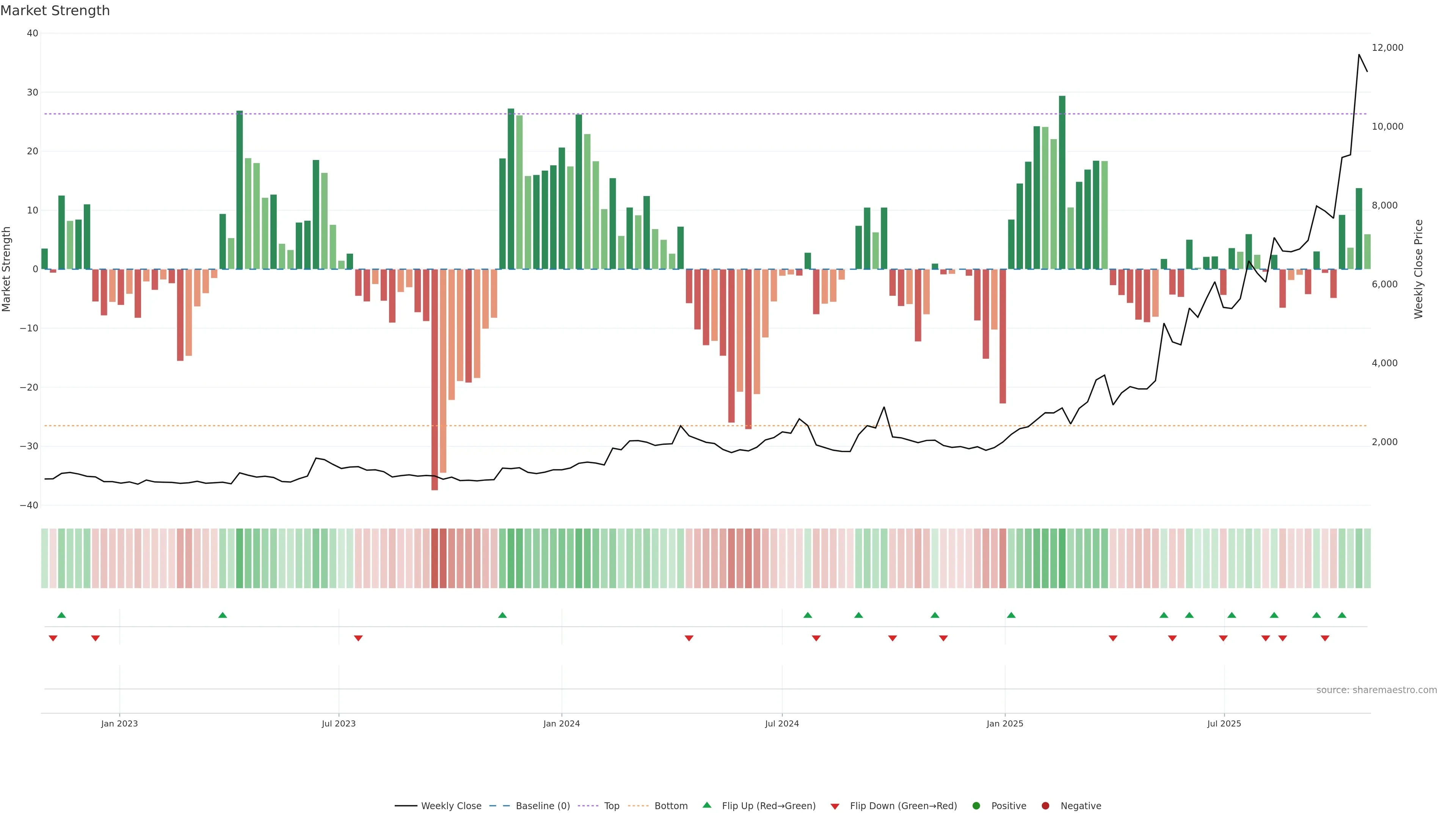Click the Jul 2025 x-axis label

pyautogui.click(x=1224, y=723)
